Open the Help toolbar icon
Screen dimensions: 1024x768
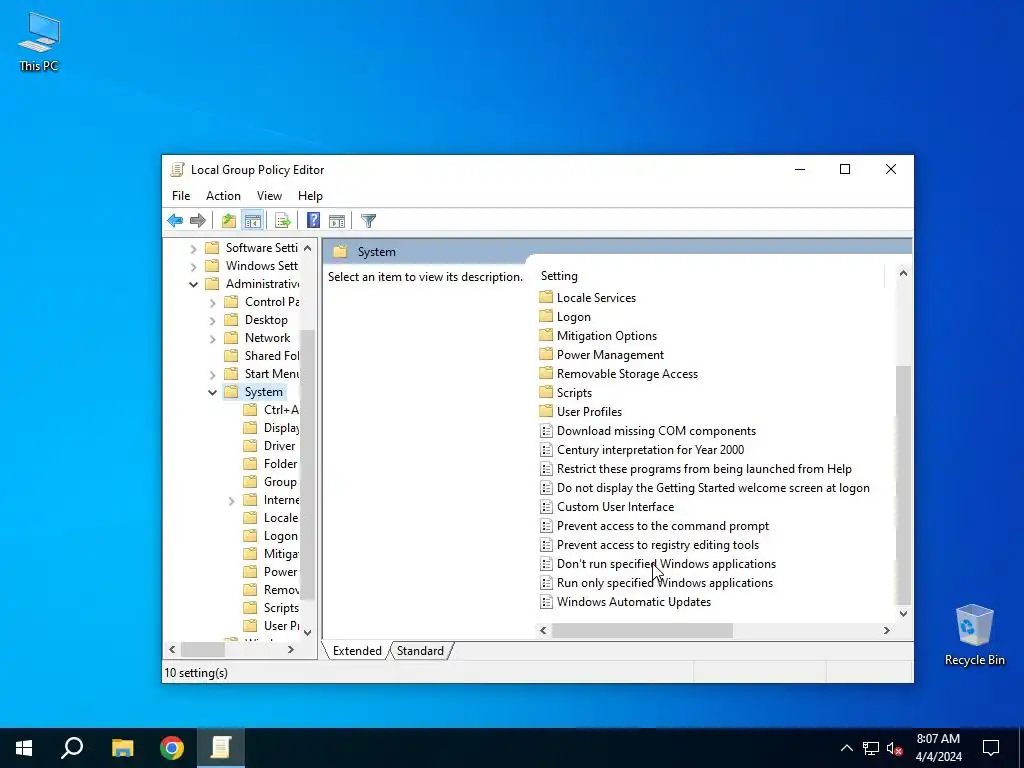[x=313, y=221]
